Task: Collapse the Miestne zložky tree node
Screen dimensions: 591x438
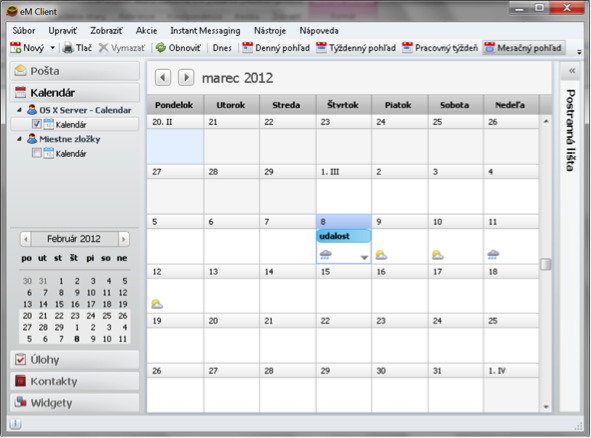Action: tap(19, 139)
